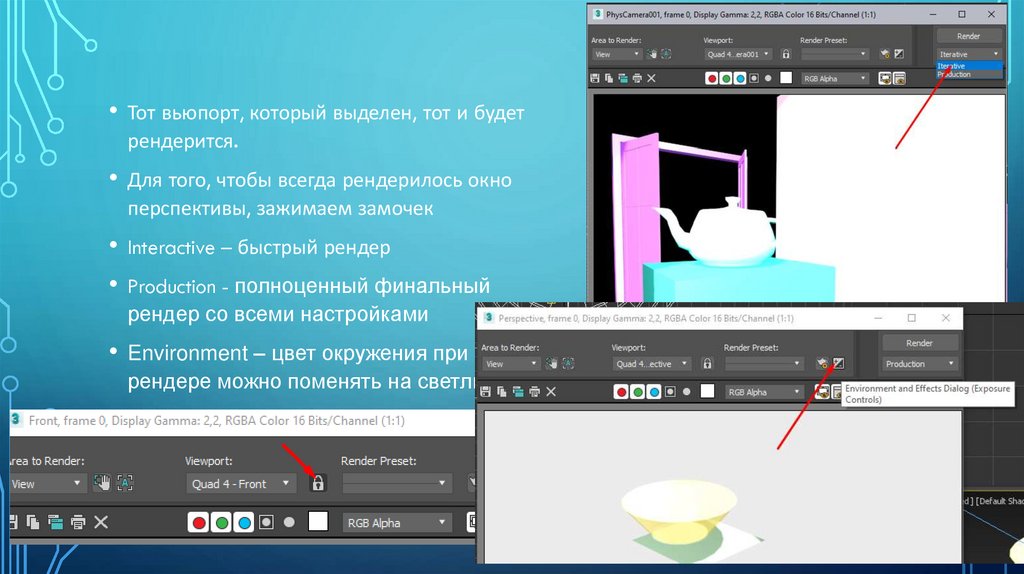Click Clone Frame Window icon in PhysCamera001 window
Image resolution: width=1024 pixels, height=574 pixels.
623,78
